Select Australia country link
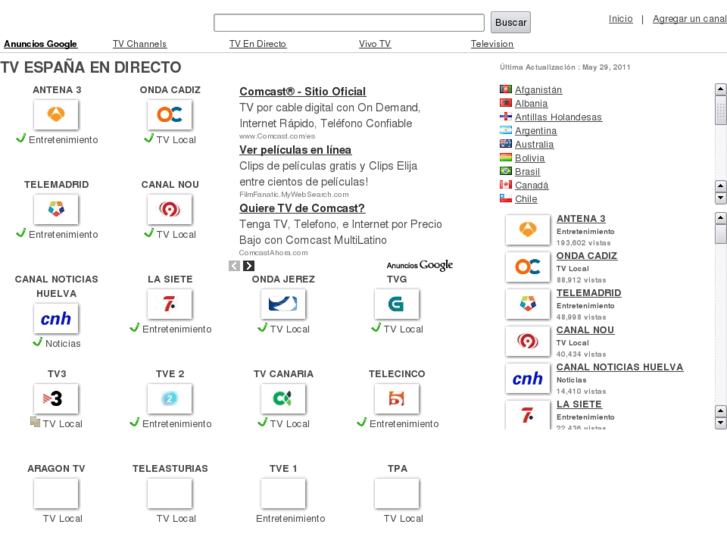727x545 pixels. 534,144
